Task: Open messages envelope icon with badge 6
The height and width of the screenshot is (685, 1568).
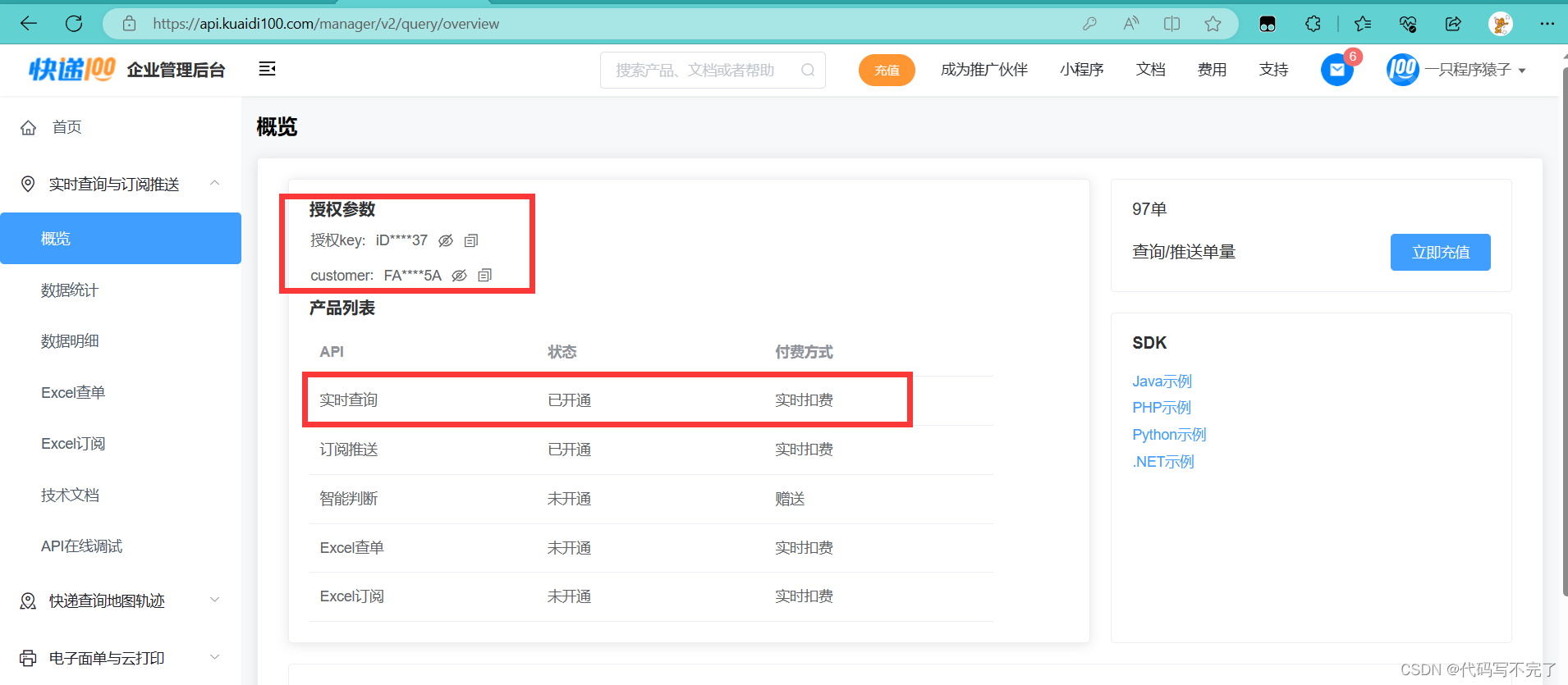Action: (1337, 70)
